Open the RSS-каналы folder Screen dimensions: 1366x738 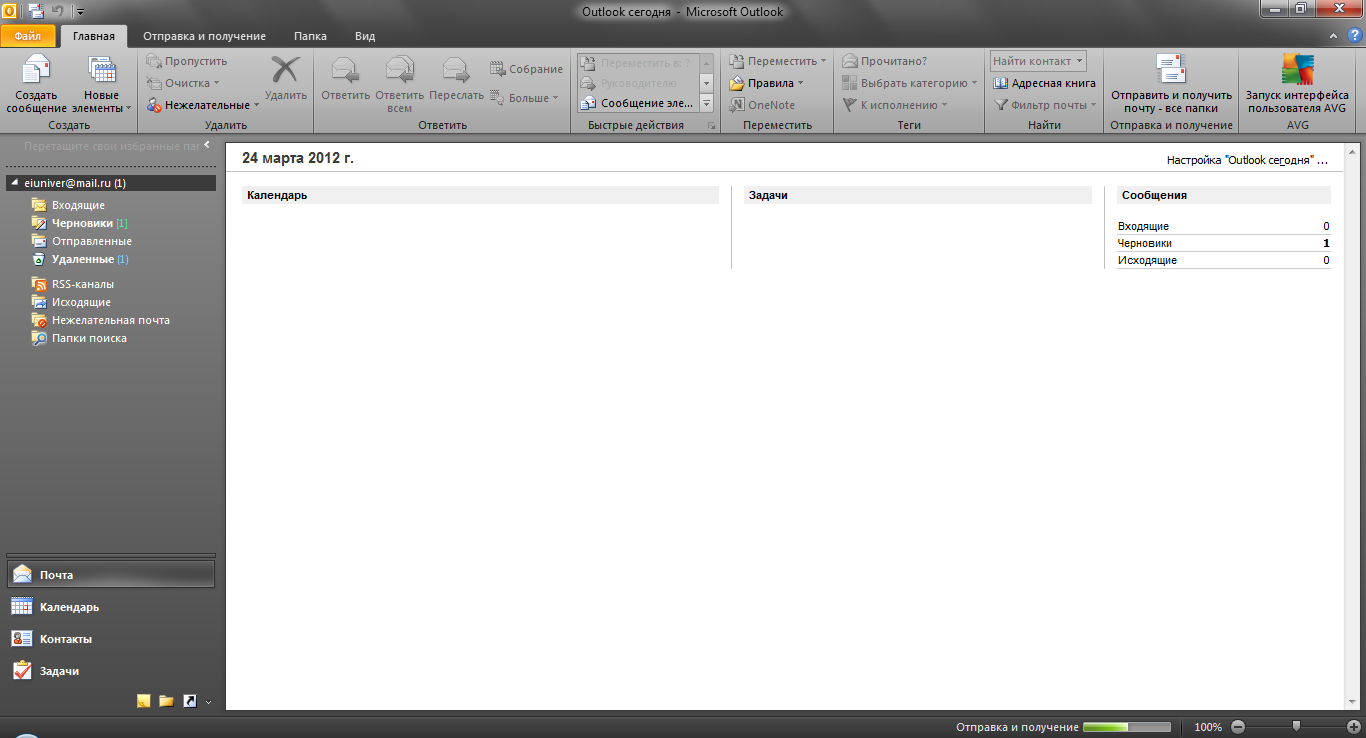(83, 284)
